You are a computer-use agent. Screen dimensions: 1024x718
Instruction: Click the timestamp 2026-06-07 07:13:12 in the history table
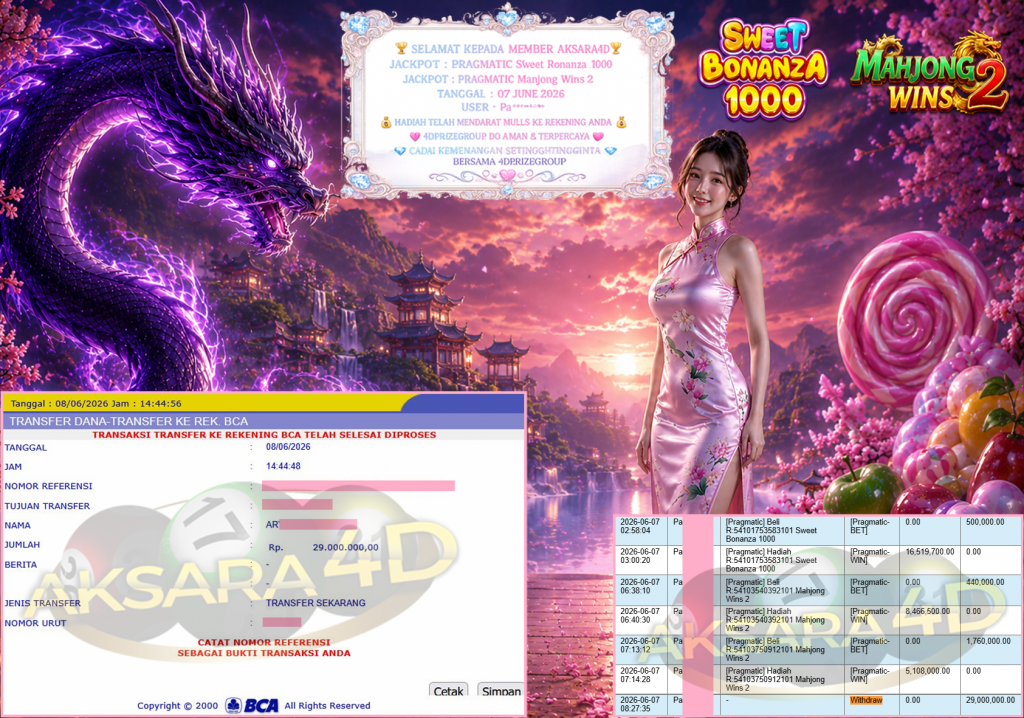point(641,645)
